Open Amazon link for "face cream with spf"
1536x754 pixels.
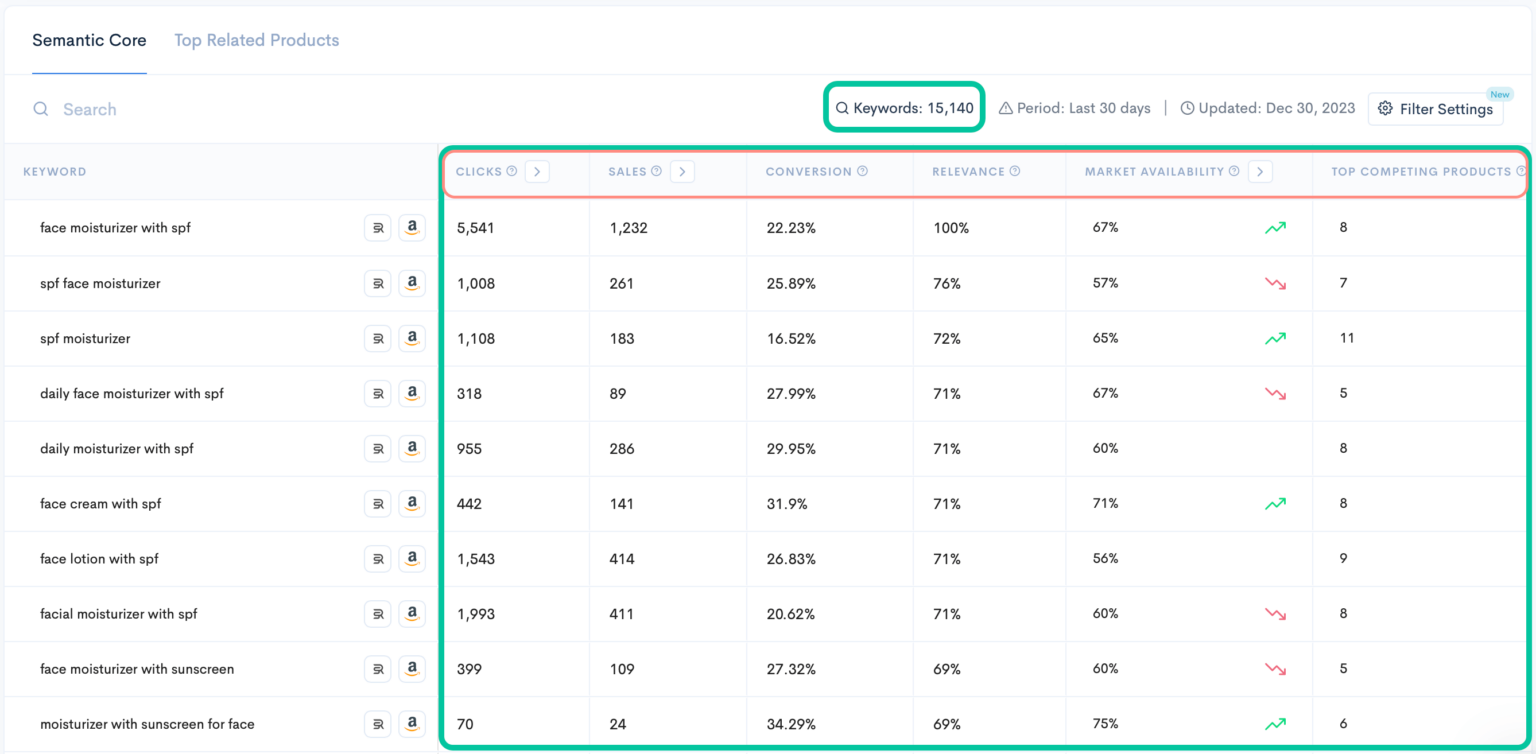412,504
